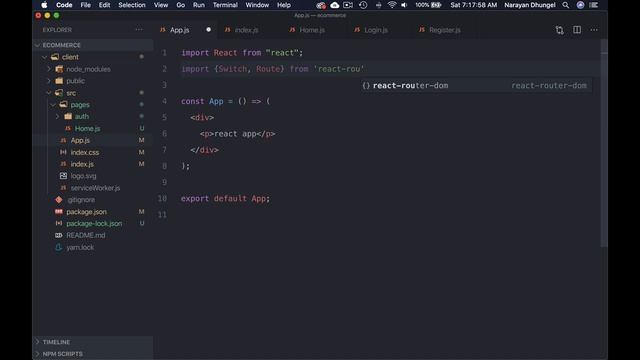Open the File menu
This screenshot has width=640, height=360.
pyautogui.click(x=85, y=5)
